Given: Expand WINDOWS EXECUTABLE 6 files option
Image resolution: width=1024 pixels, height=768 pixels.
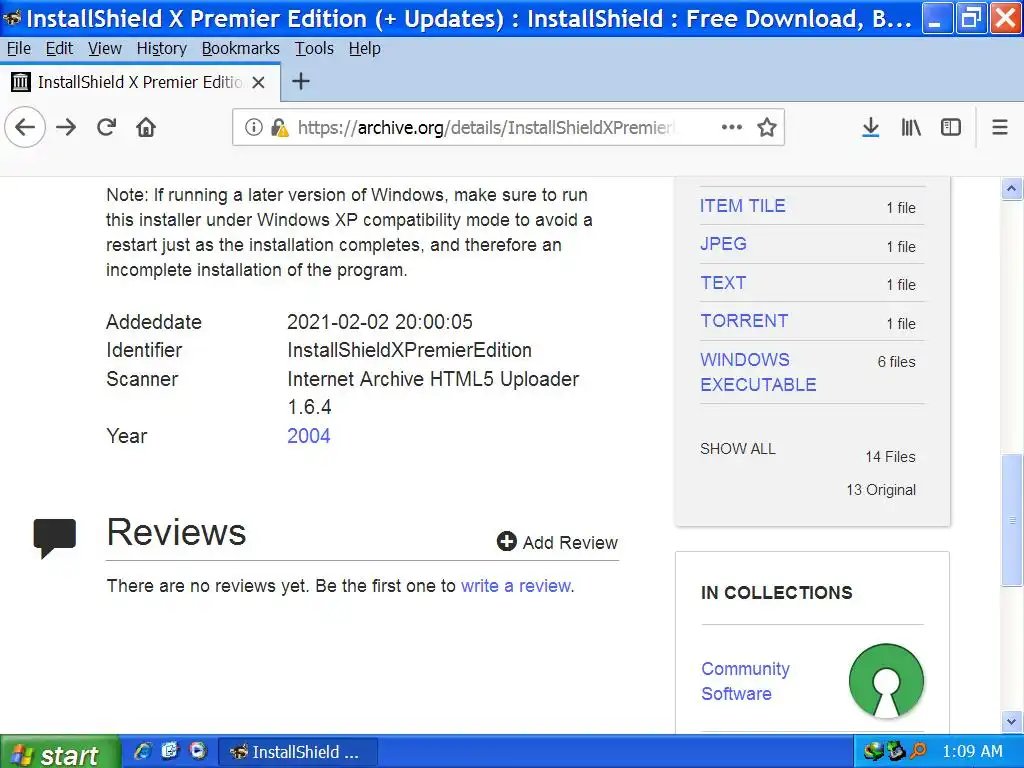Looking at the screenshot, I should tap(758, 372).
